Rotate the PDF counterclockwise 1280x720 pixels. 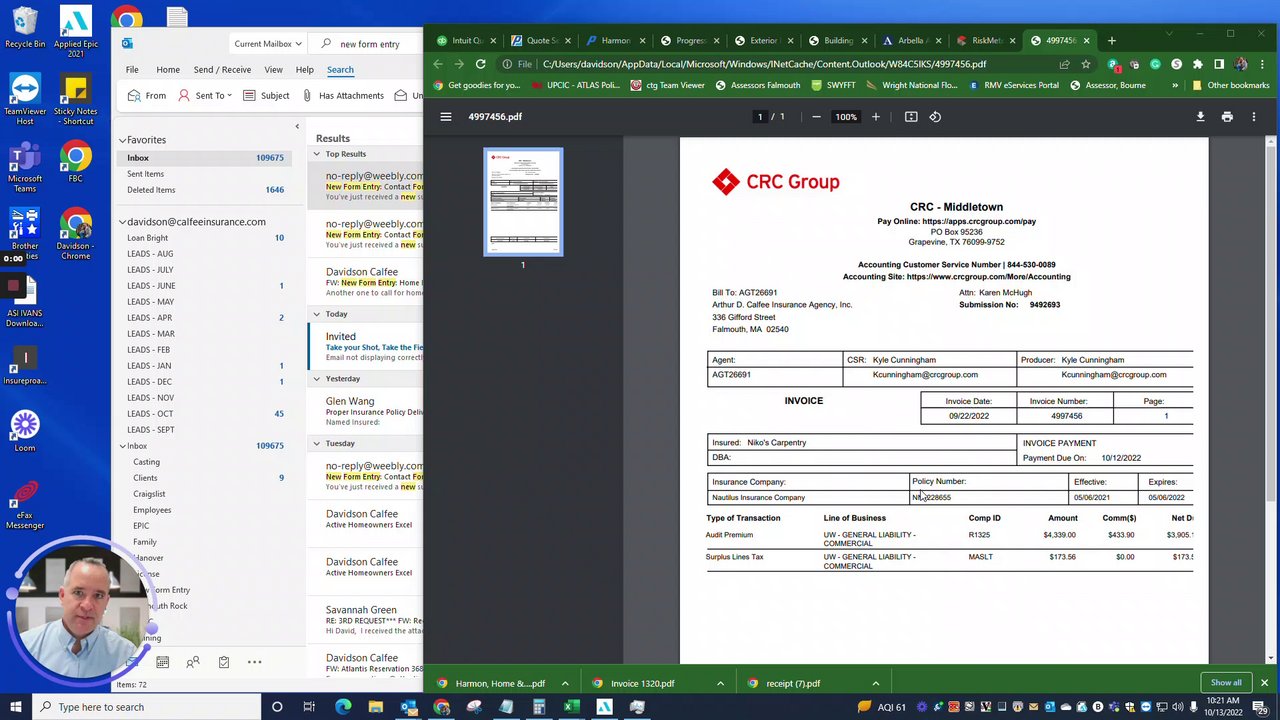(935, 117)
